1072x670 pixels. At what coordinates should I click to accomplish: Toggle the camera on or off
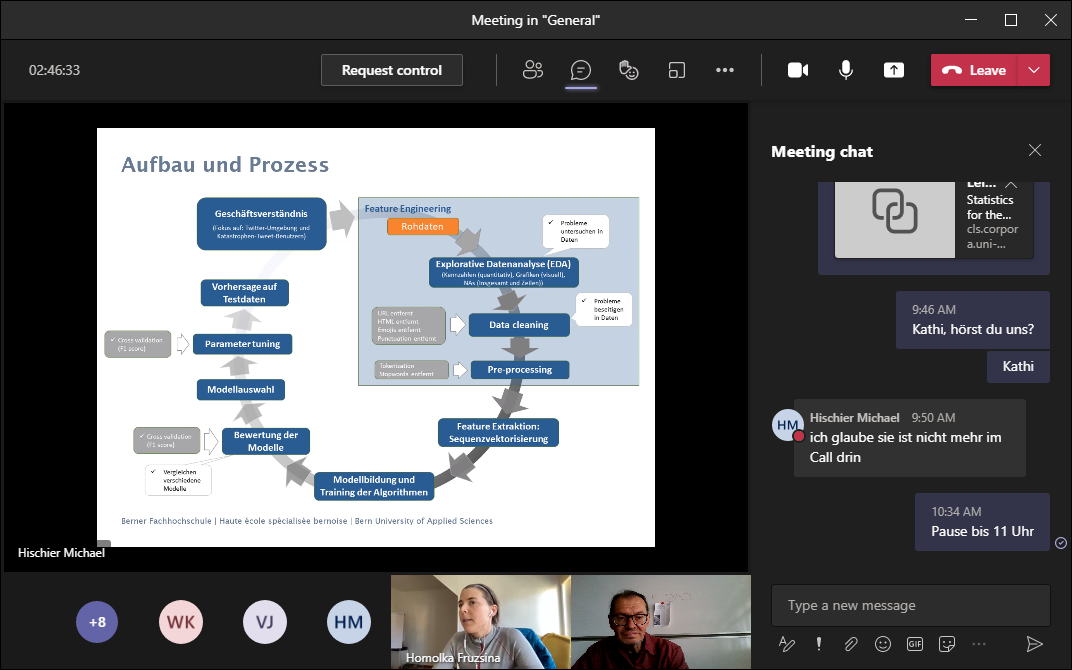(797, 70)
